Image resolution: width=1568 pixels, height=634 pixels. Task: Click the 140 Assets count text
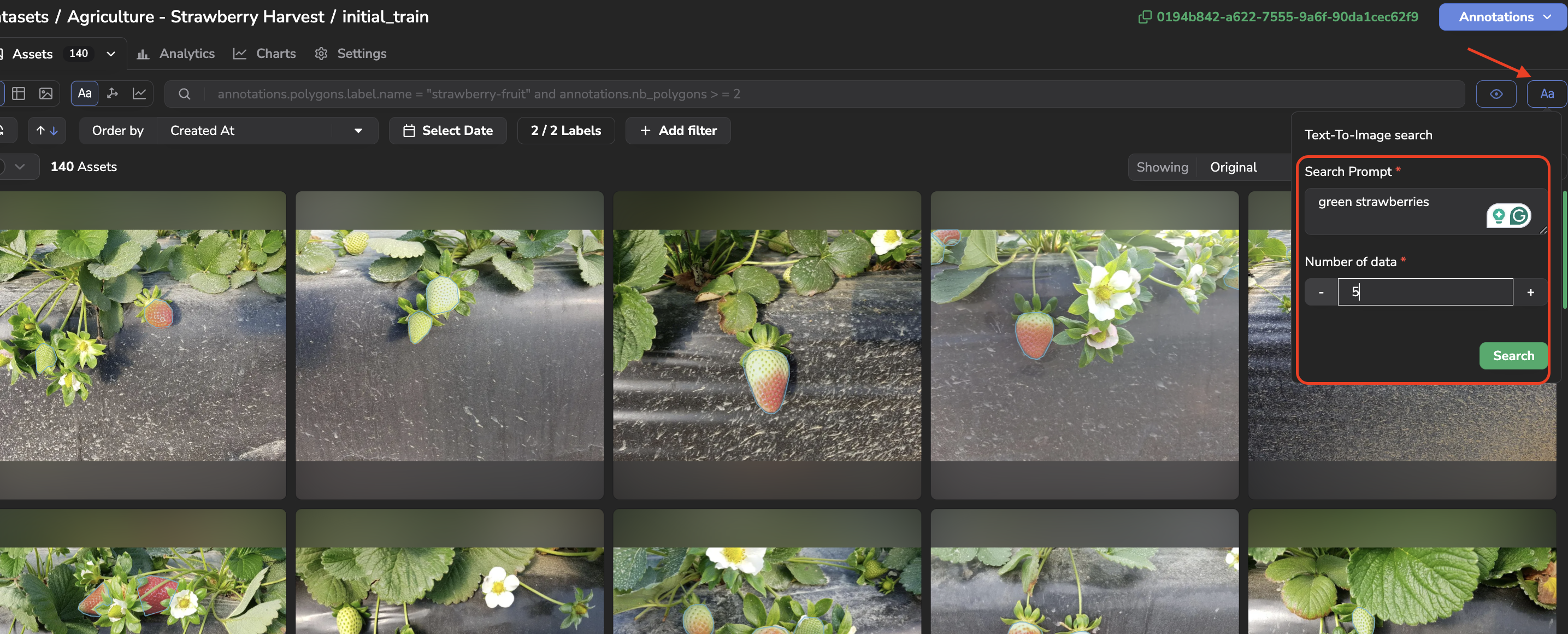[84, 167]
